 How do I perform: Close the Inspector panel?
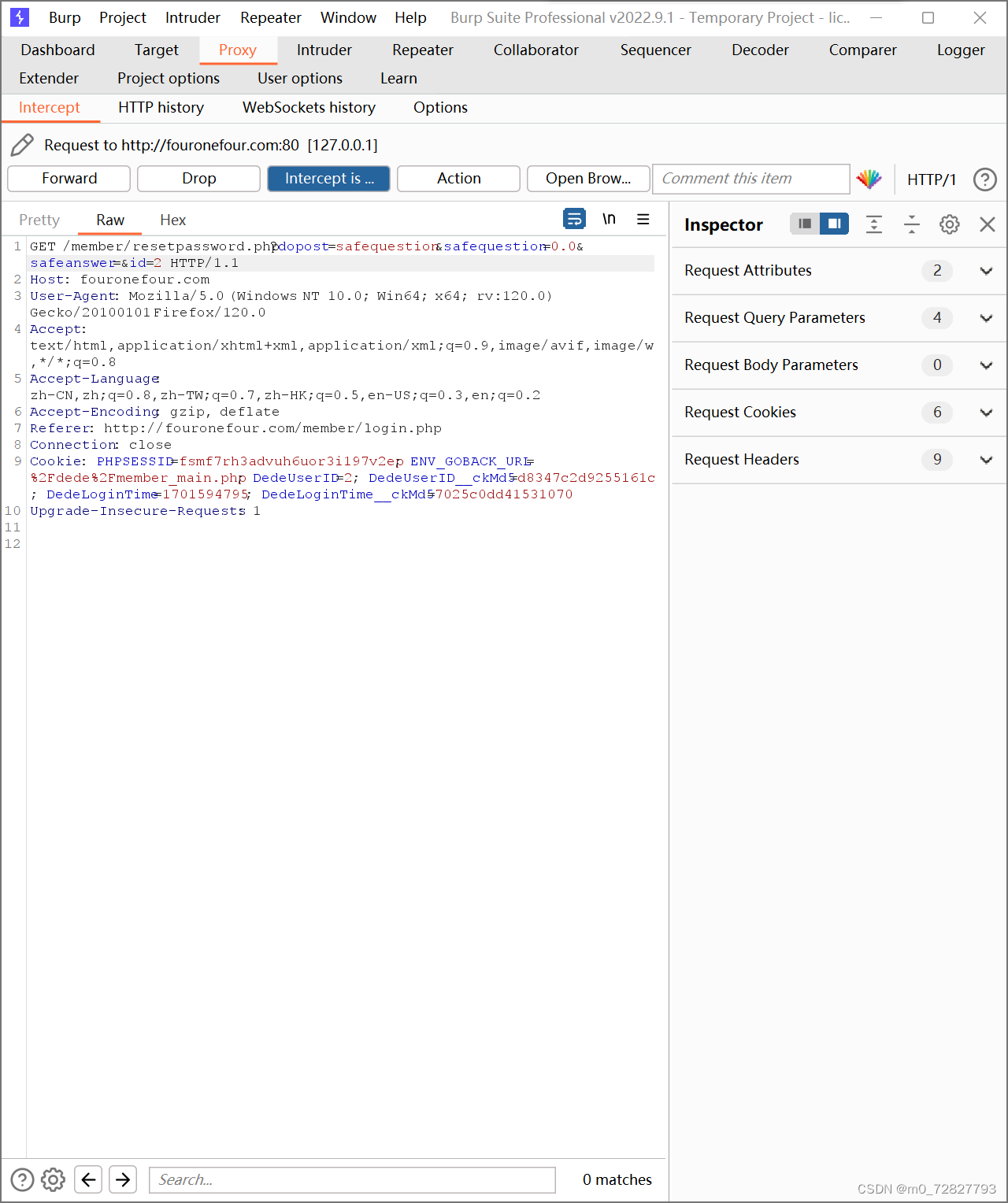coord(988,224)
